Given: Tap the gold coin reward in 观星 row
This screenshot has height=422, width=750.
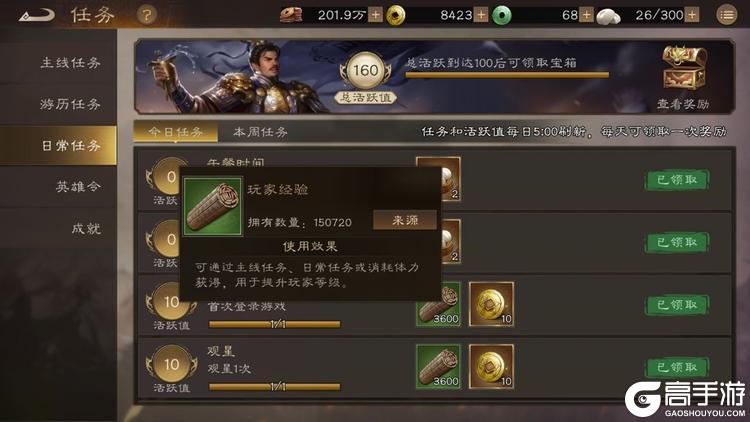Looking at the screenshot, I should [x=491, y=366].
